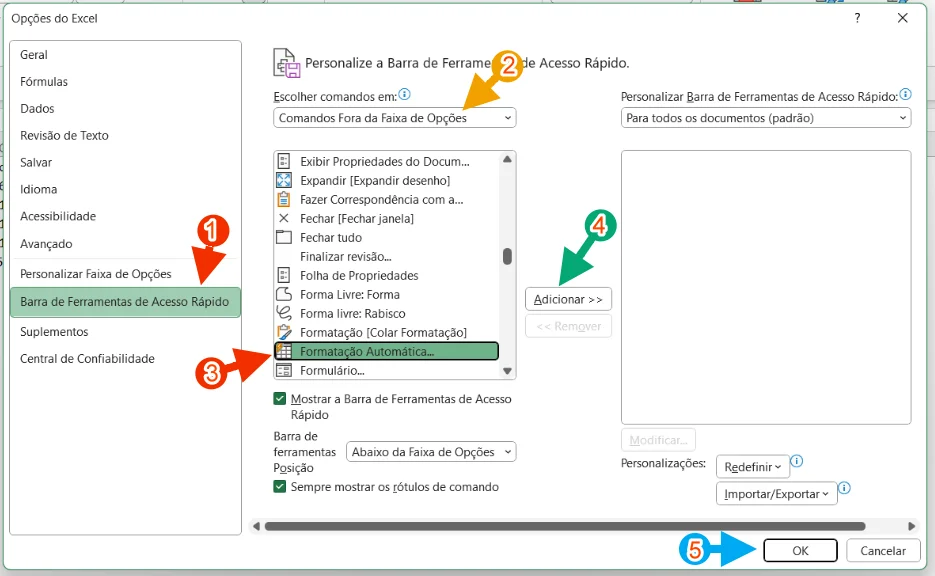Close the Opções do Excel dialog
This screenshot has height=576, width=935.
pyautogui.click(x=903, y=18)
